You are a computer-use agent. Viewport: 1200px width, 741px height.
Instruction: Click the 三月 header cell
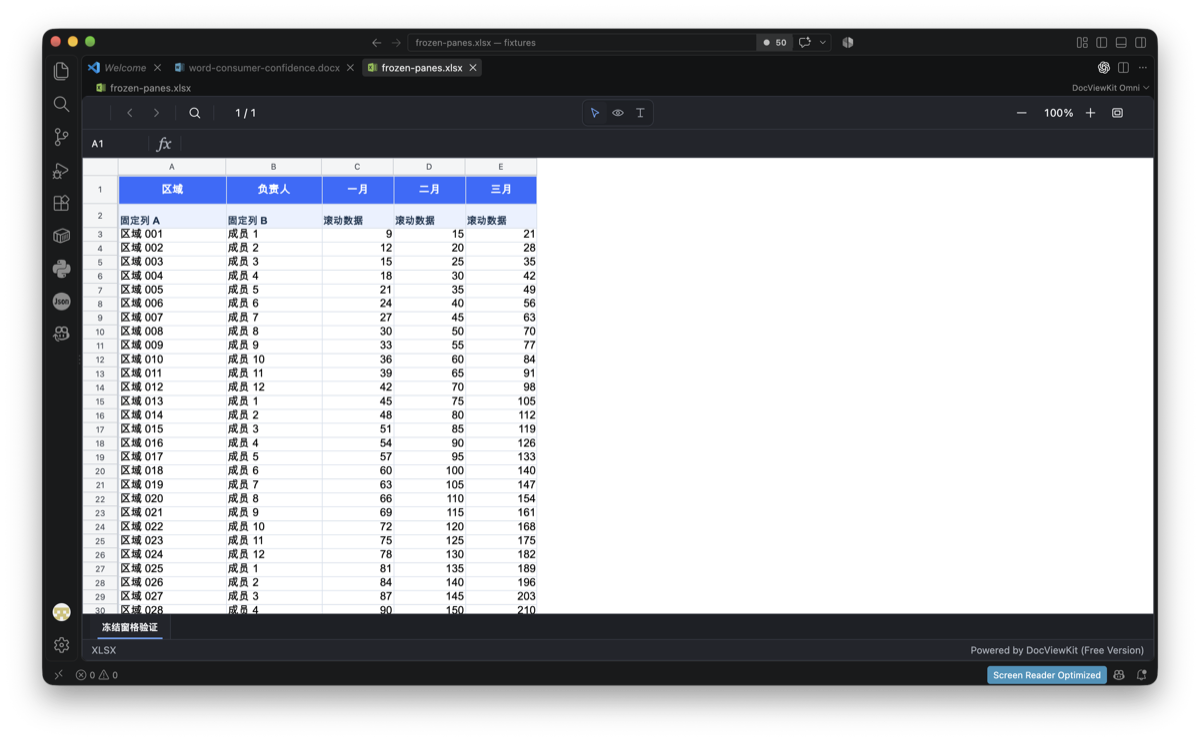[501, 189]
